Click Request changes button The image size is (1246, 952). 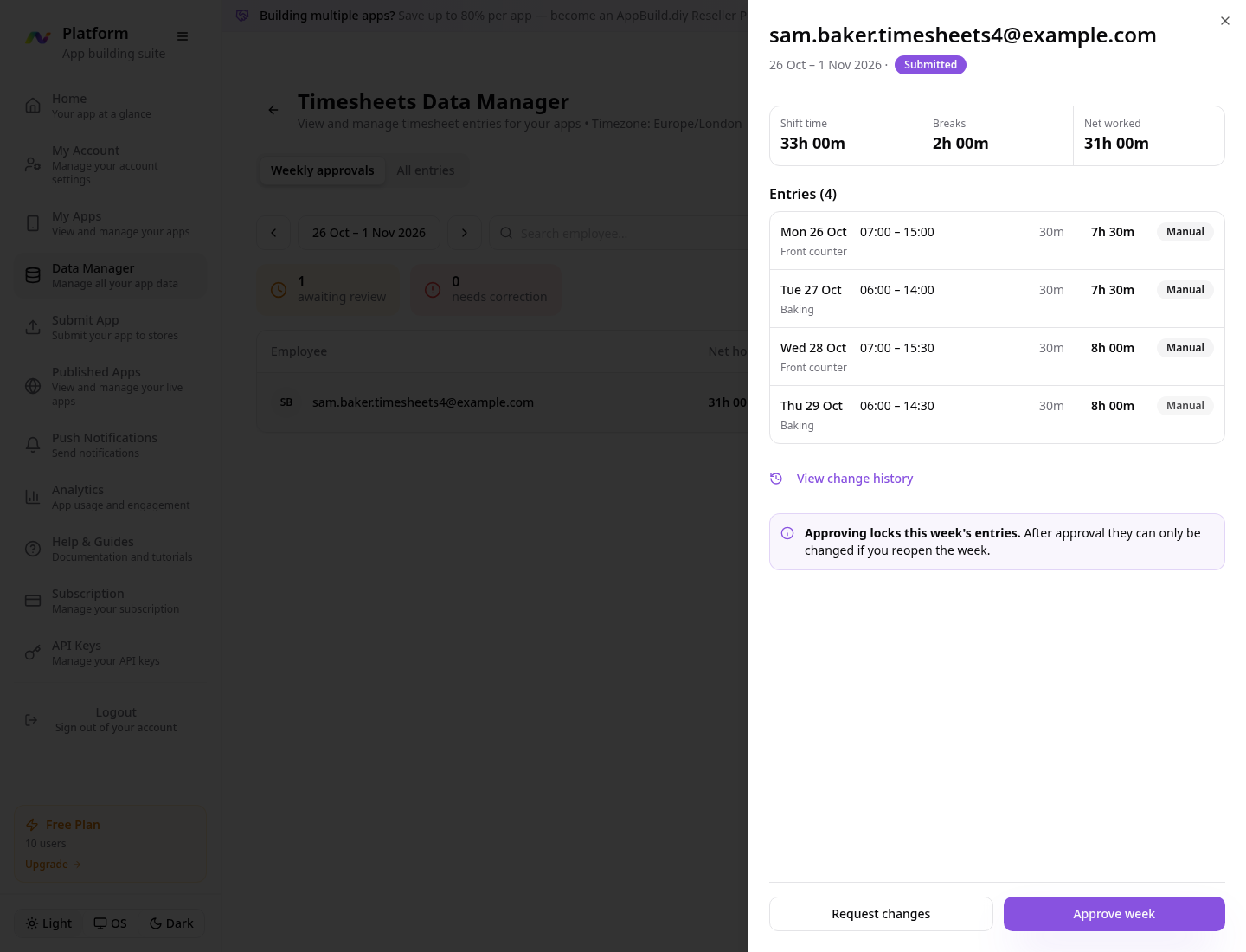[x=881, y=914]
